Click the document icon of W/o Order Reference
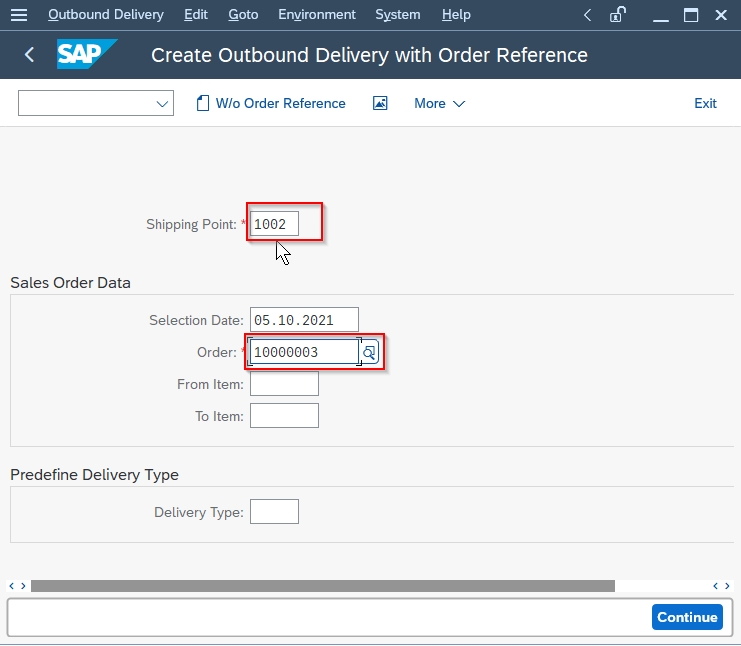Screen dimensions: 741x646 click(203, 103)
